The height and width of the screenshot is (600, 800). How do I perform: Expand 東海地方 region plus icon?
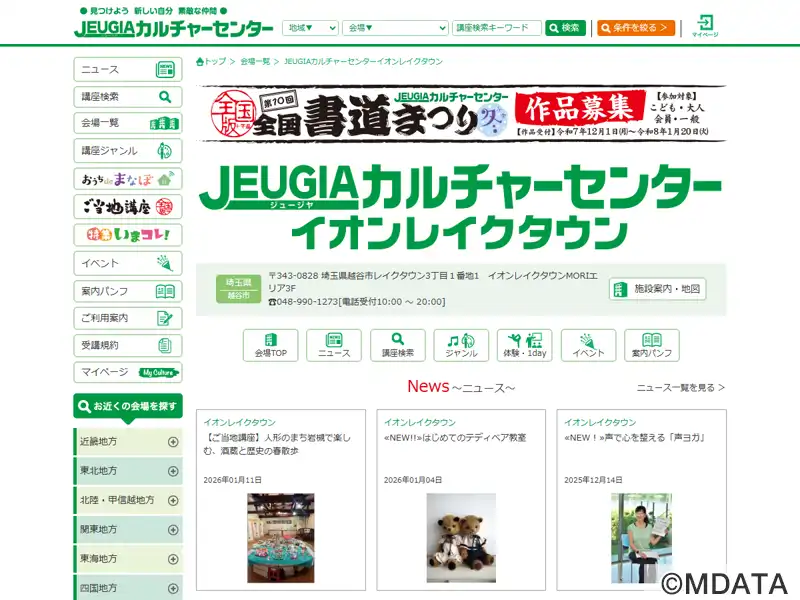click(x=173, y=559)
